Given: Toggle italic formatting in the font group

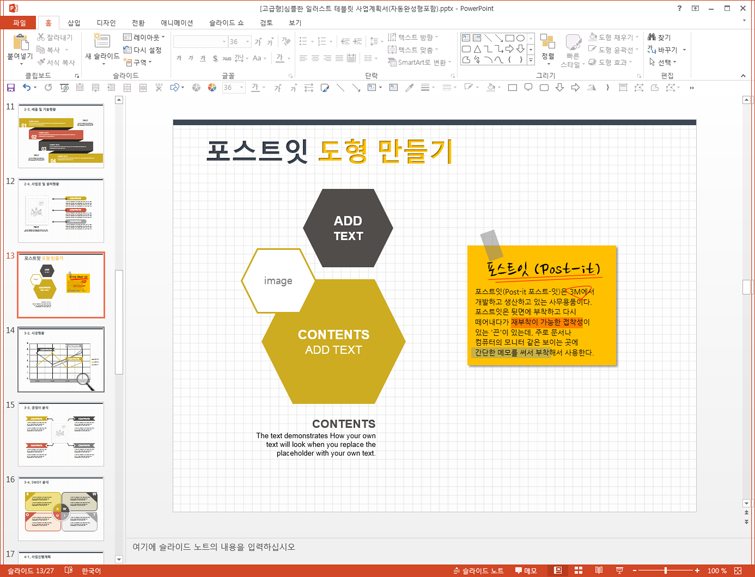Looking at the screenshot, I should point(191,58).
